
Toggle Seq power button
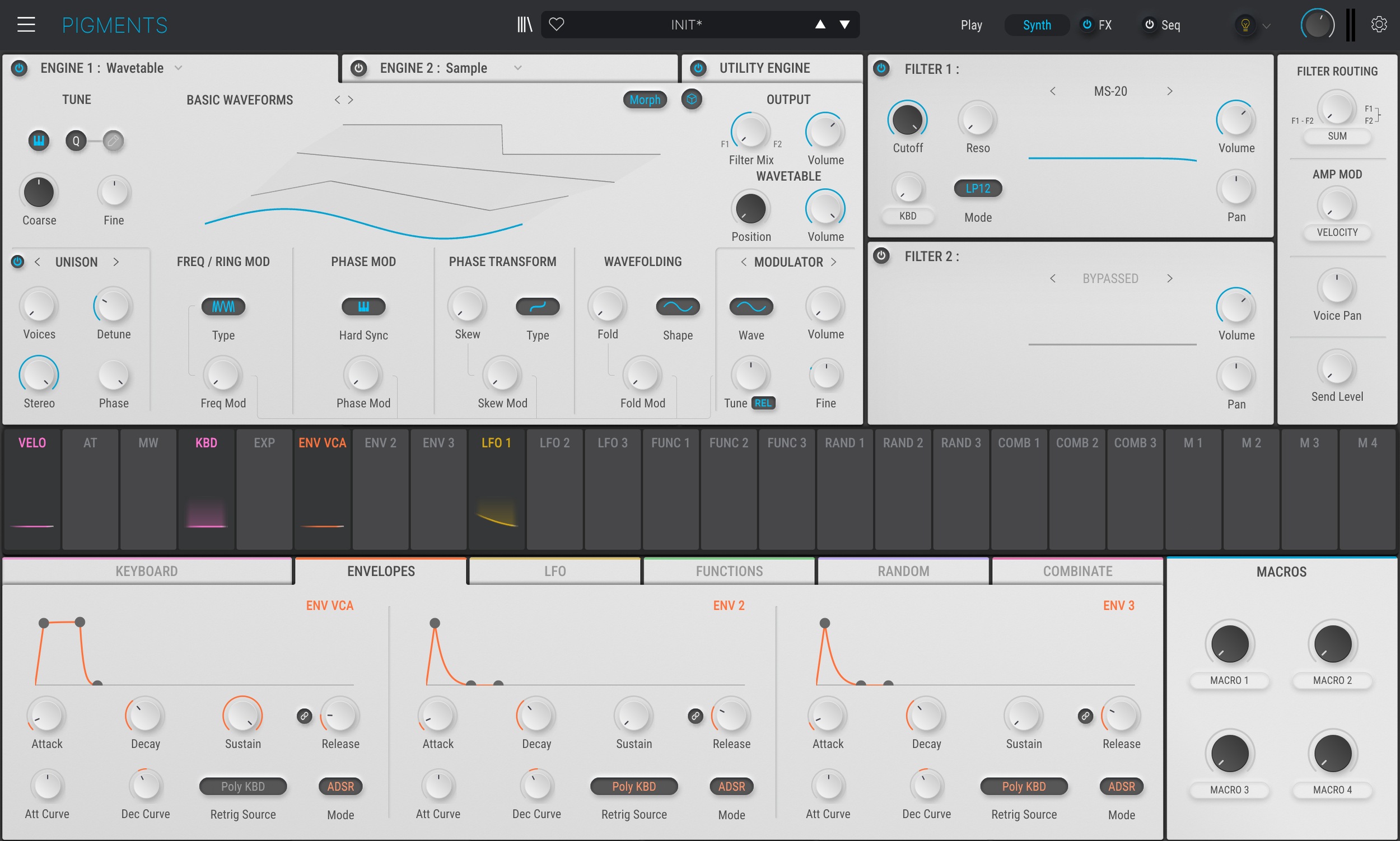coord(1150,25)
